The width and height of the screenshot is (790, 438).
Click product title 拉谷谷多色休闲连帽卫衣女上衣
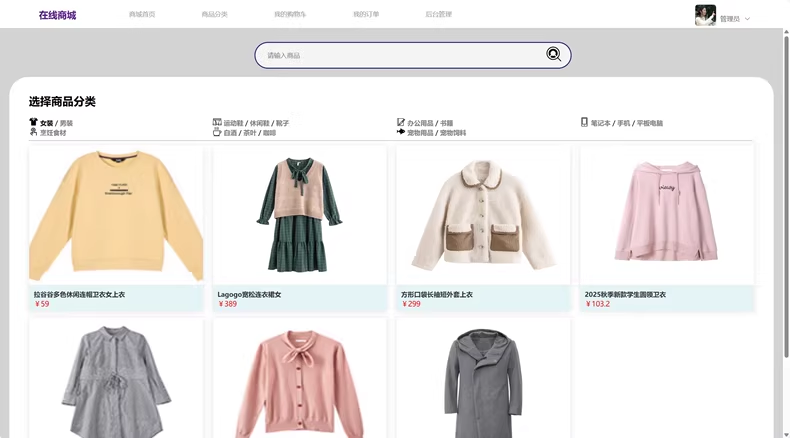pyautogui.click(x=79, y=294)
